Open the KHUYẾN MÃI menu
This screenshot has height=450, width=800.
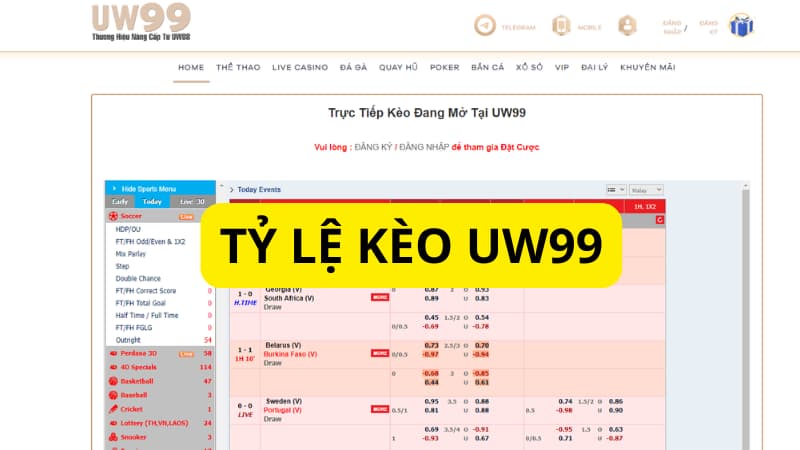pos(647,67)
